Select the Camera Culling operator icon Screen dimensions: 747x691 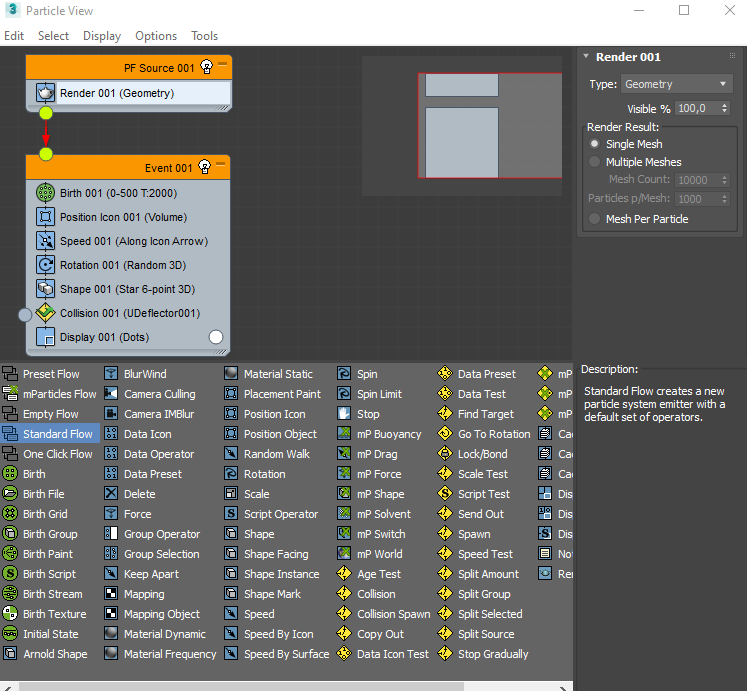[111, 394]
